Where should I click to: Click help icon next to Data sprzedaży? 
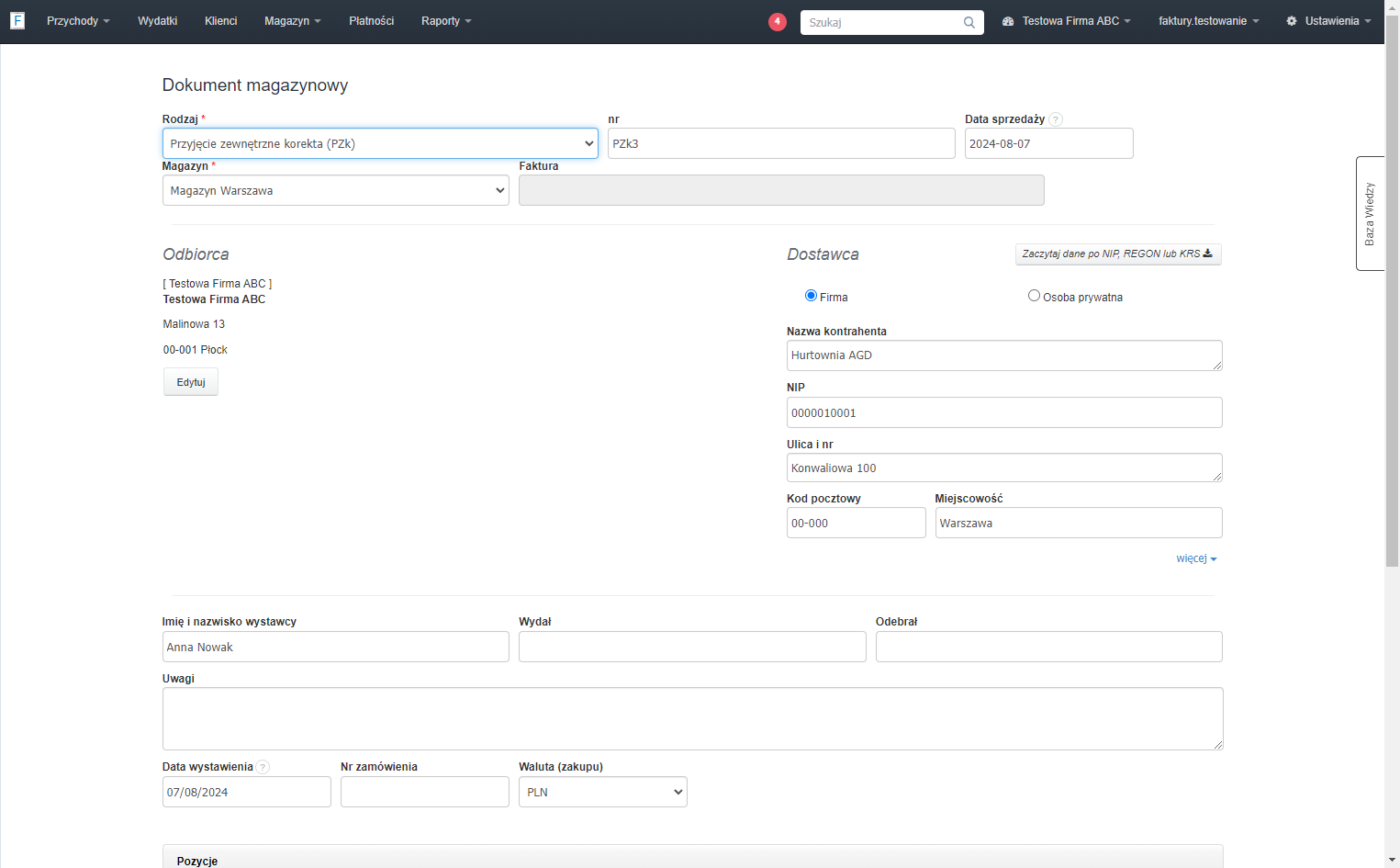pos(1056,119)
